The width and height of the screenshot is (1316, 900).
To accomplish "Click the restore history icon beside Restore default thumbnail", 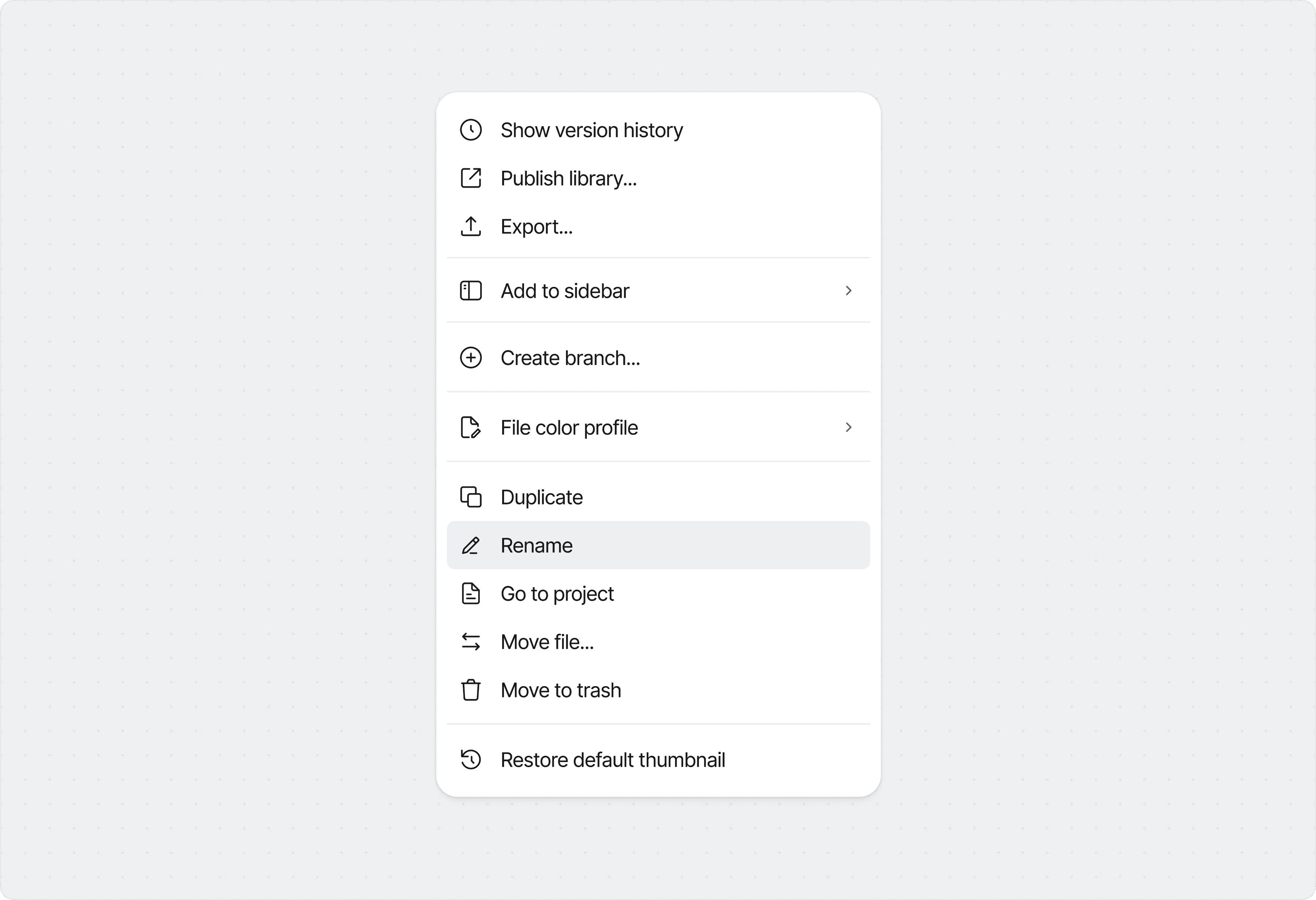I will (470, 759).
